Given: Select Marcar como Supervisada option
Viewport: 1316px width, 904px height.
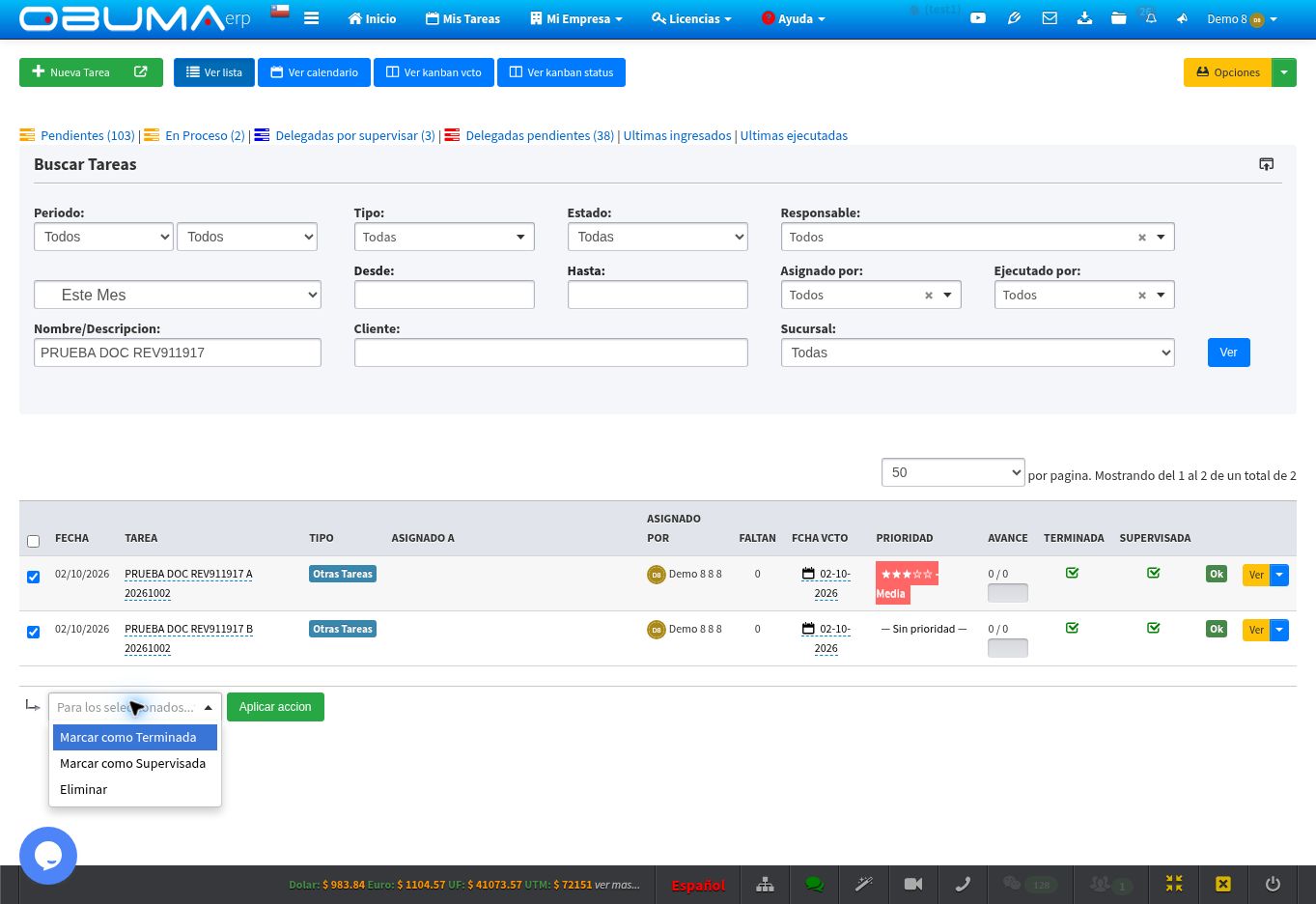Looking at the screenshot, I should (135, 763).
